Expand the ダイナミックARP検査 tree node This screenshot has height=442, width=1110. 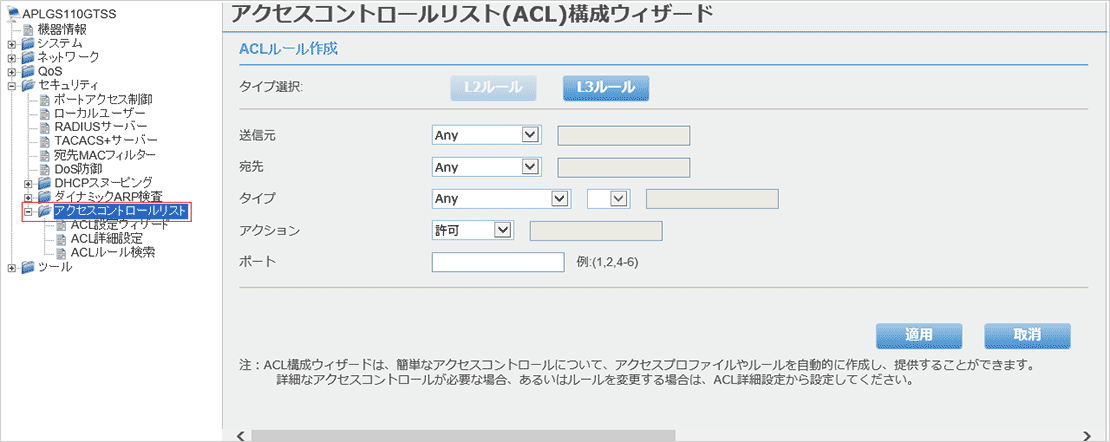point(28,197)
